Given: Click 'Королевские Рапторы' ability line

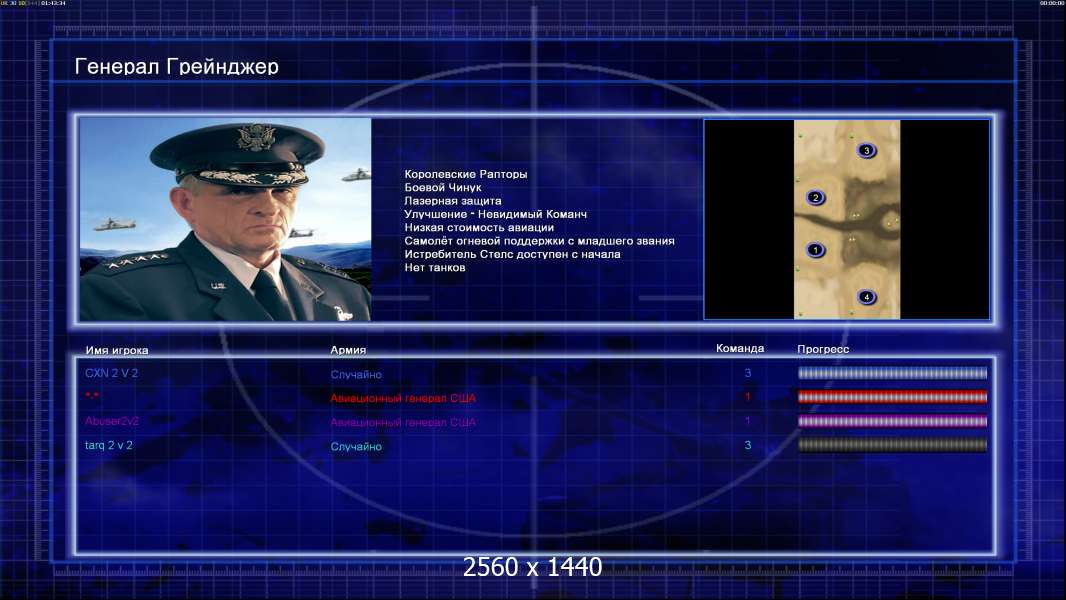Looking at the screenshot, I should click(466, 174).
